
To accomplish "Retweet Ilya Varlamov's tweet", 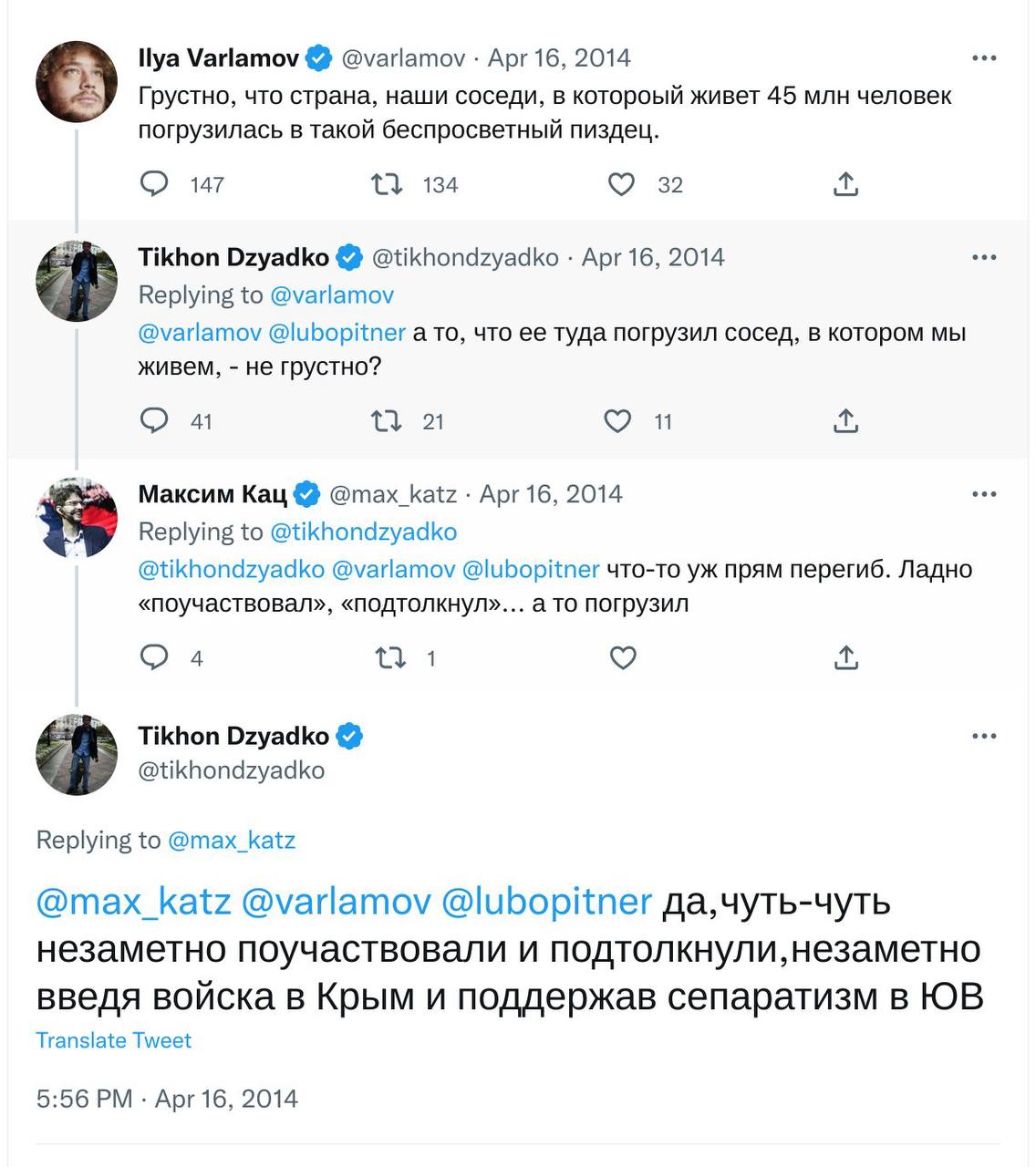I will pos(387,184).
